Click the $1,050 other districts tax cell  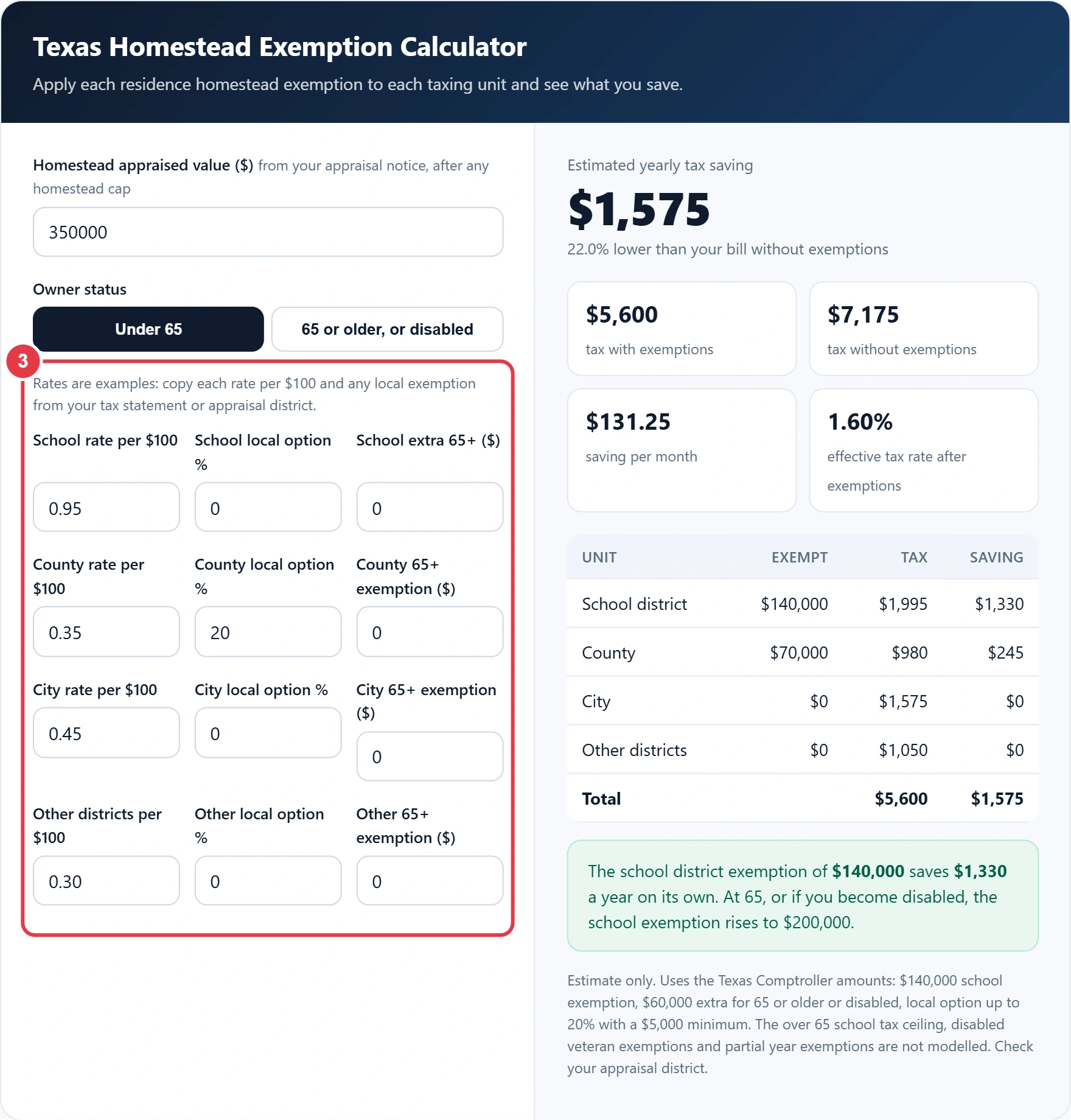click(903, 750)
